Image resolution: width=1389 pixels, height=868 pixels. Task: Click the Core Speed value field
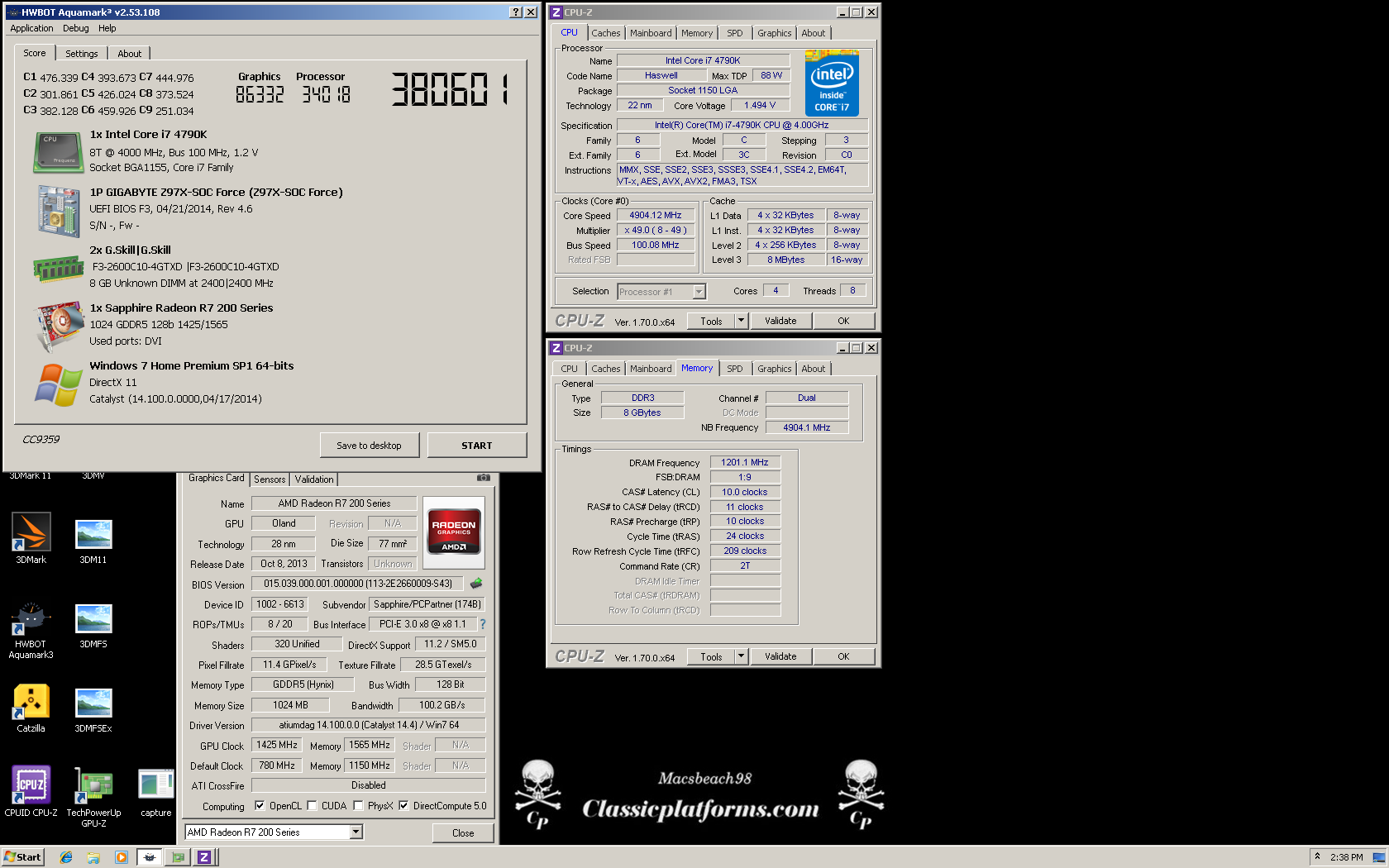pyautogui.click(x=656, y=215)
